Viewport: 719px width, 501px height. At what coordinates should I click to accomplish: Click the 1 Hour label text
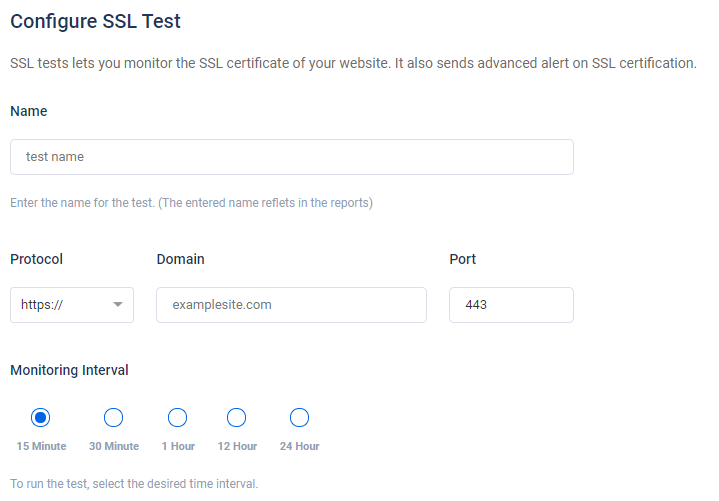pos(178,446)
